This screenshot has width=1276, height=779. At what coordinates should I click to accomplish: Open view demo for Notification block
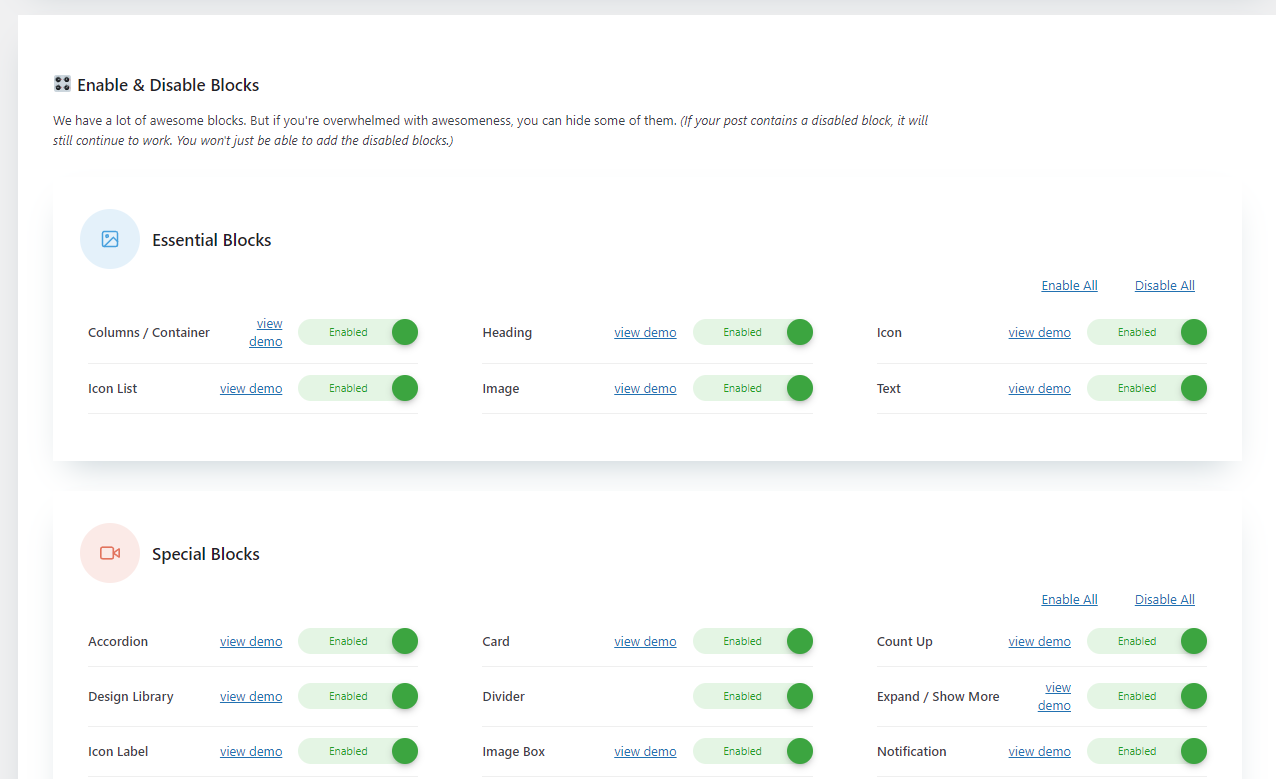click(1039, 751)
